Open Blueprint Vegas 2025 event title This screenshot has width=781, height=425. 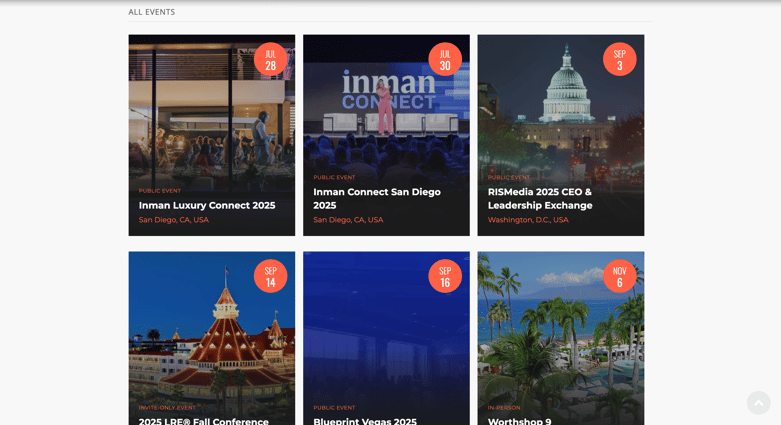(365, 421)
